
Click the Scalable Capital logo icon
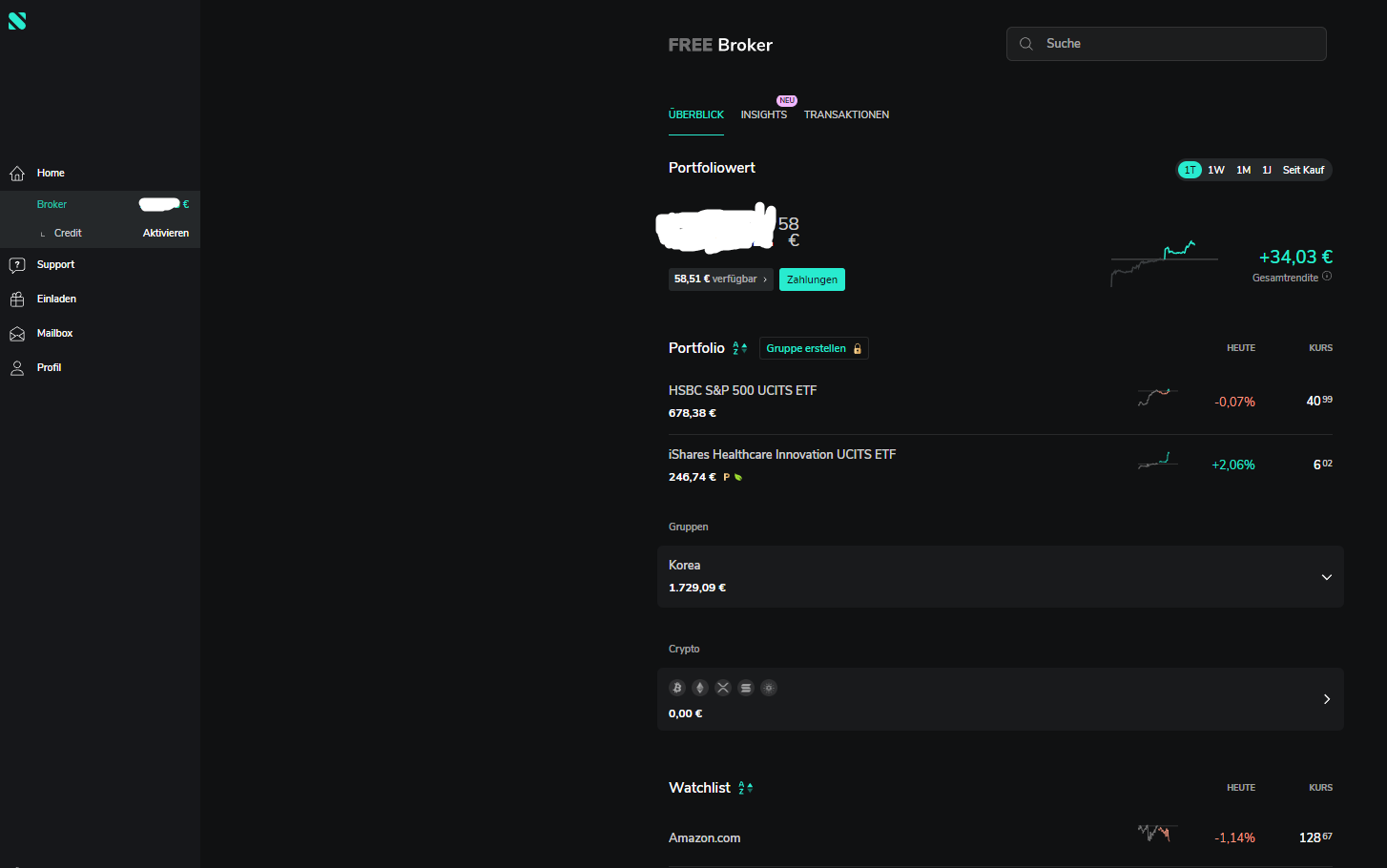coord(17,21)
